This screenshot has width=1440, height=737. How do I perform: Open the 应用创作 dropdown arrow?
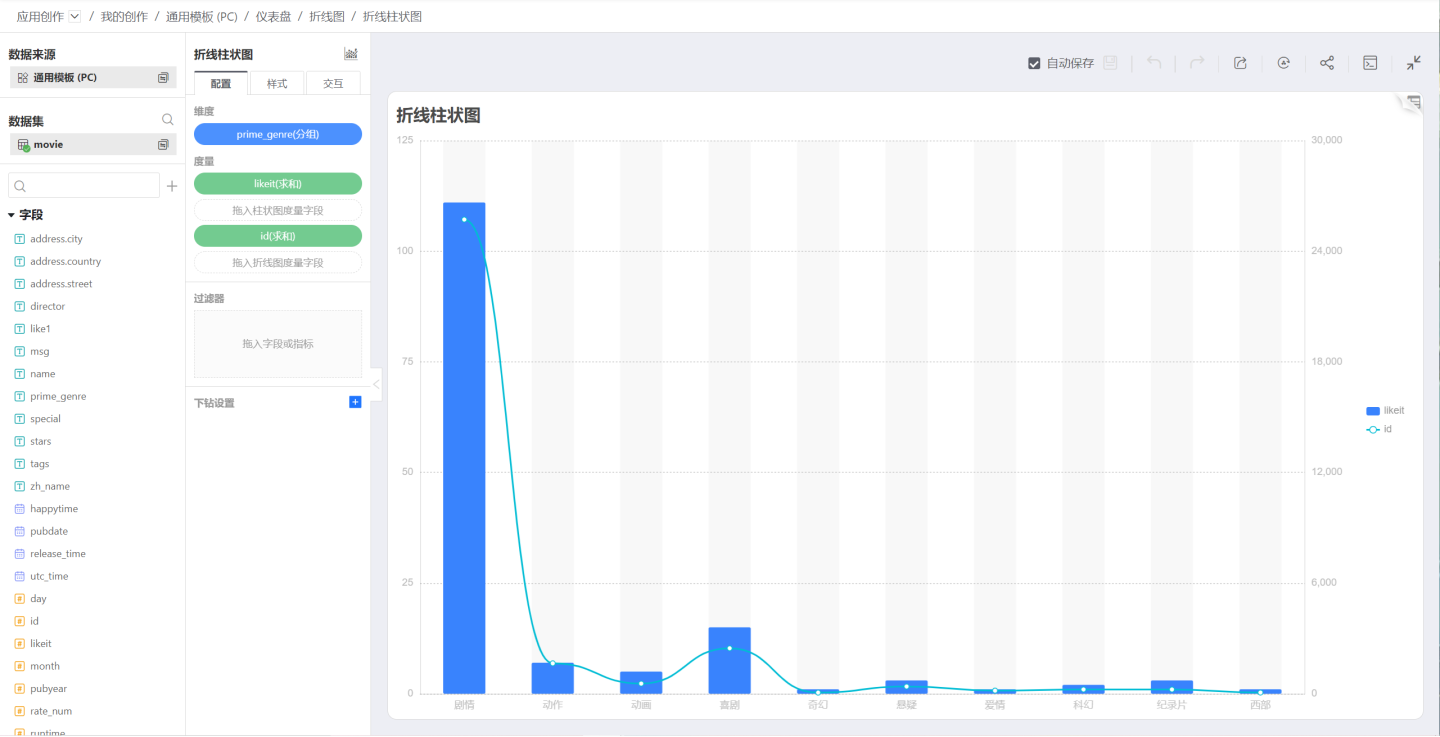(x=75, y=16)
